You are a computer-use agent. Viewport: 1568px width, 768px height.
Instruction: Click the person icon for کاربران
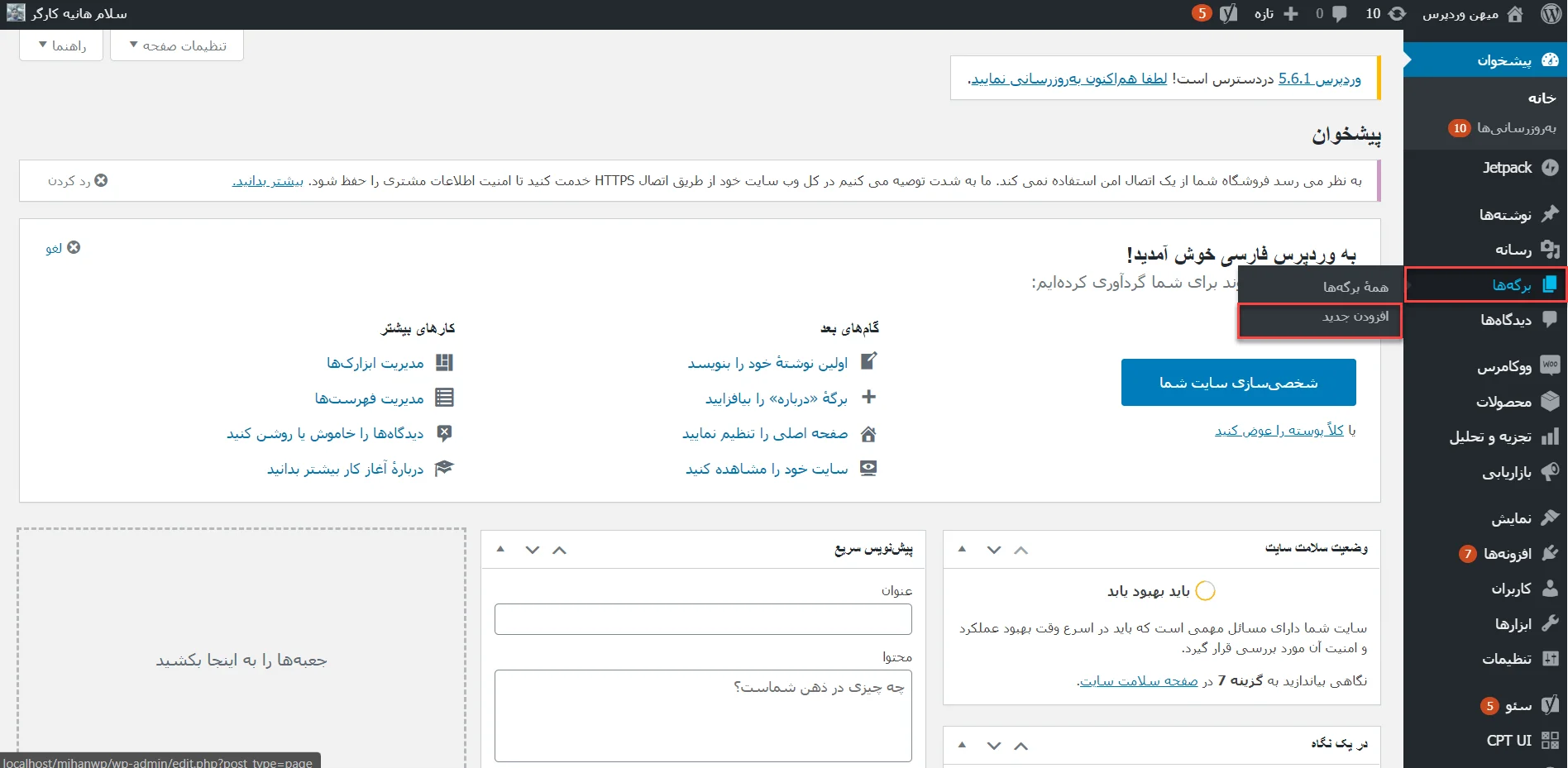[x=1551, y=588]
